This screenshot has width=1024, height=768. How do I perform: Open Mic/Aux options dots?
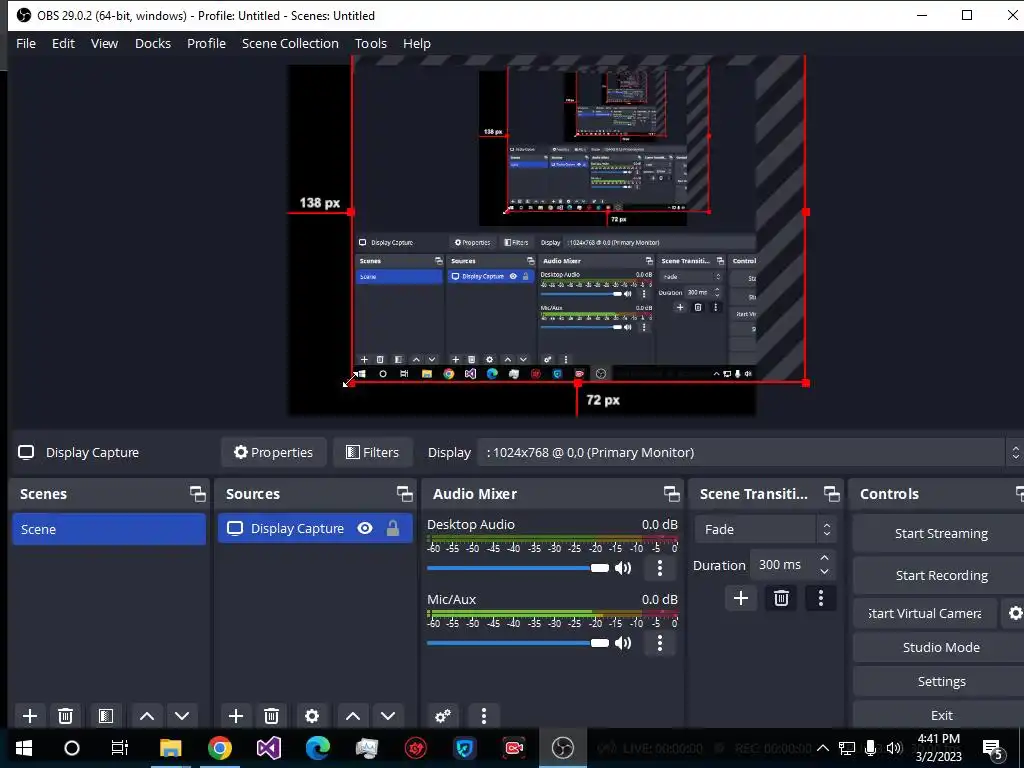[660, 643]
